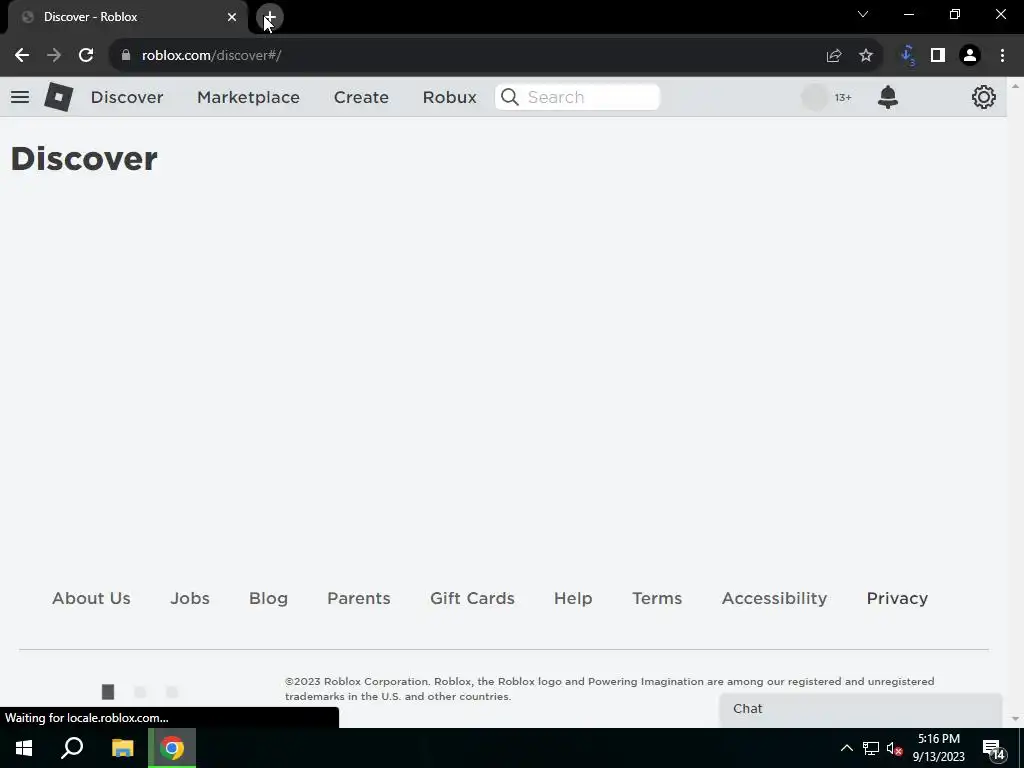The height and width of the screenshot is (768, 1024).
Task: Show hidden system tray icons
Action: click(846, 748)
